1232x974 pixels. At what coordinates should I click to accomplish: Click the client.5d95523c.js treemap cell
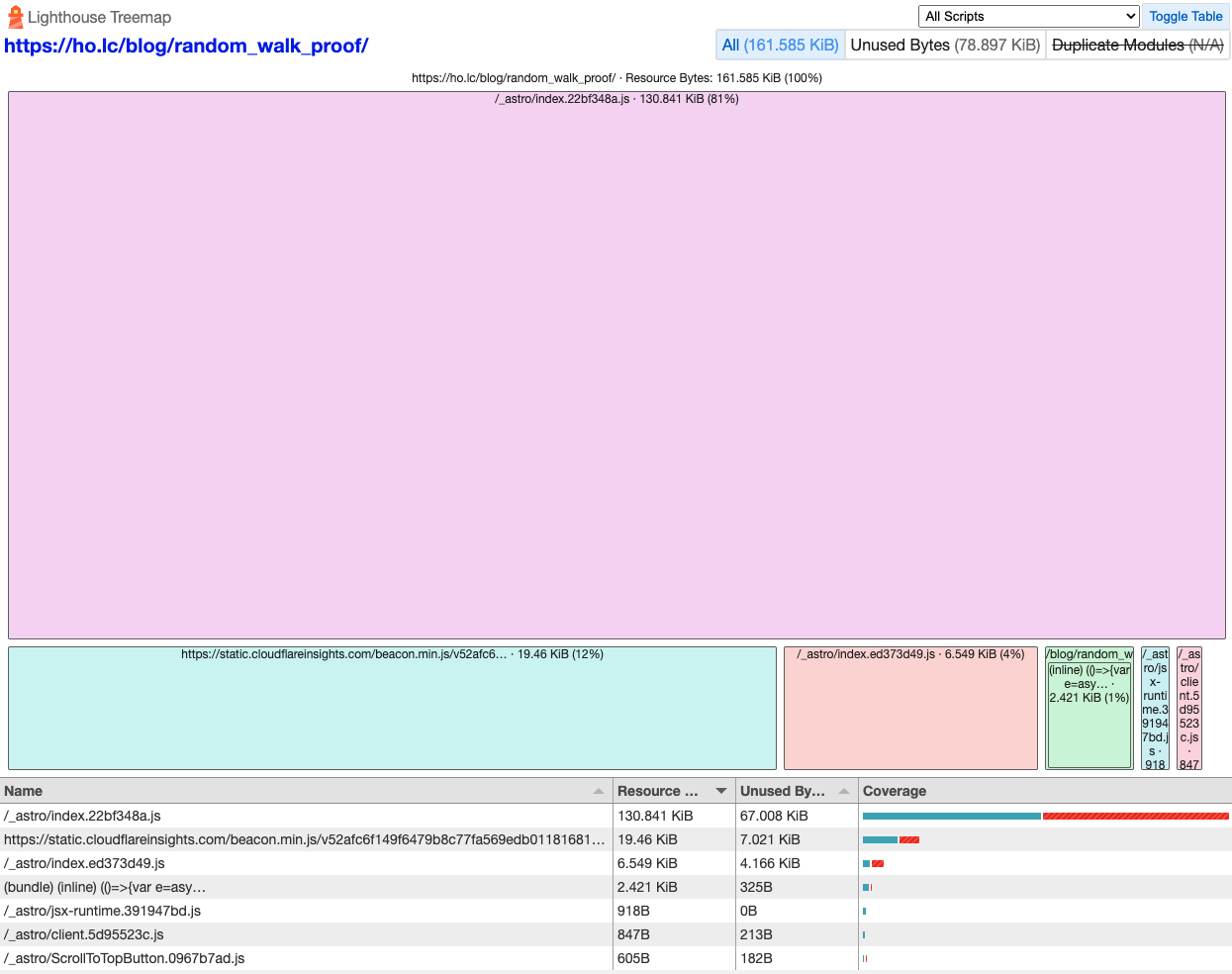(x=1189, y=708)
